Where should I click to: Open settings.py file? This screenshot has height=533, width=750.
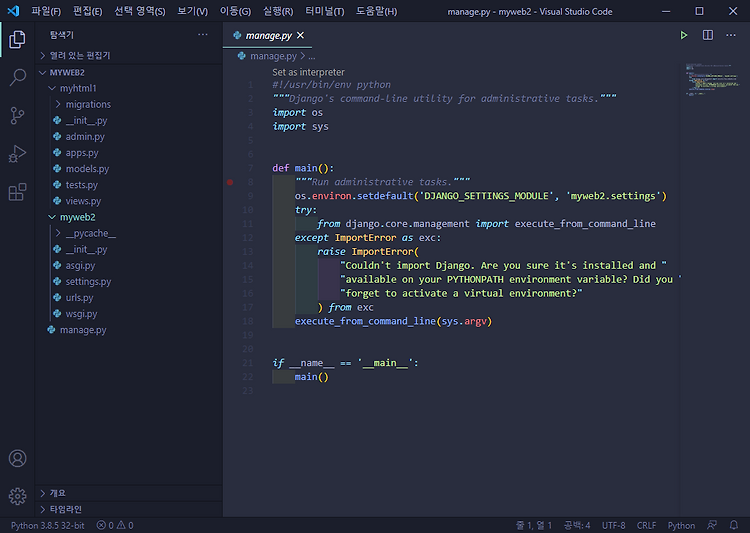click(88, 281)
